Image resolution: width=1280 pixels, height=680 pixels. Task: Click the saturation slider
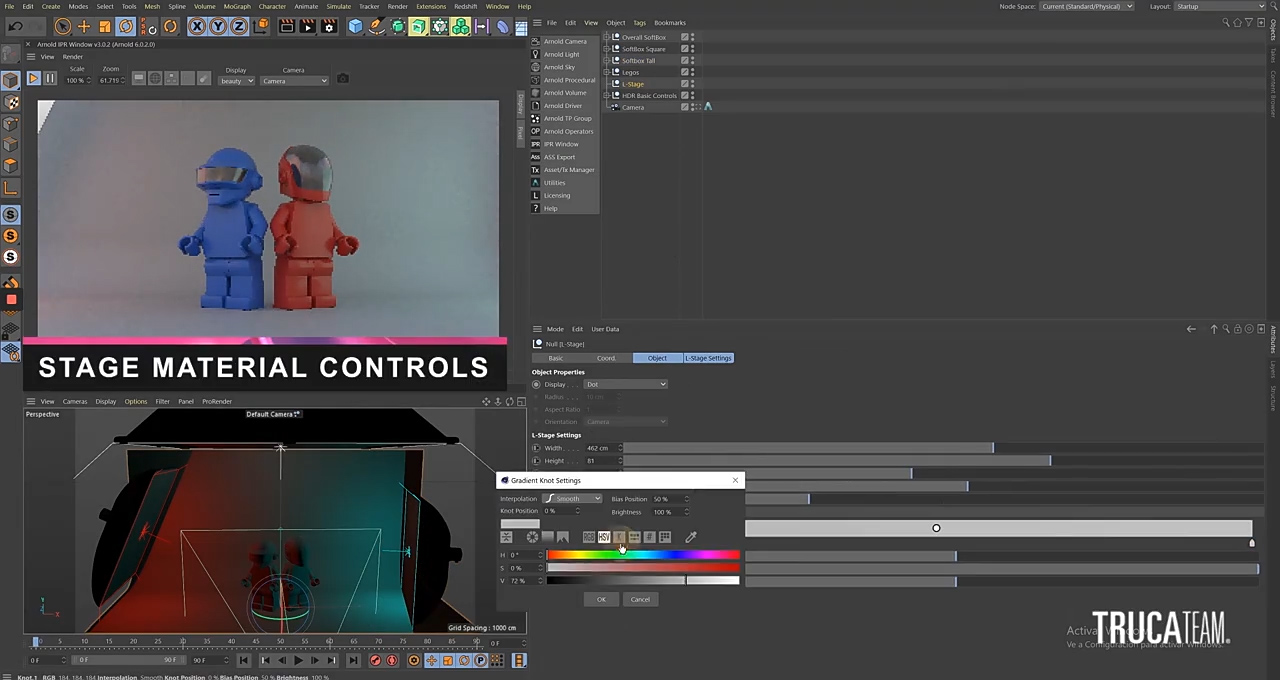click(643, 568)
